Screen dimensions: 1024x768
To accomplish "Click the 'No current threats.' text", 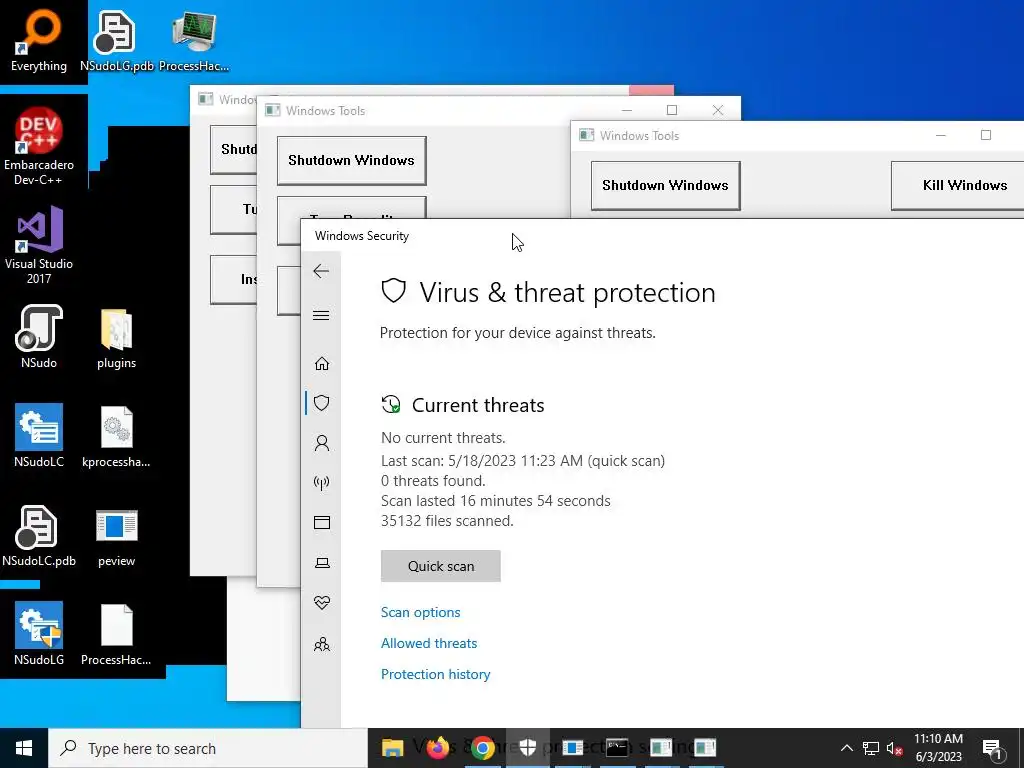I will coord(443,438).
